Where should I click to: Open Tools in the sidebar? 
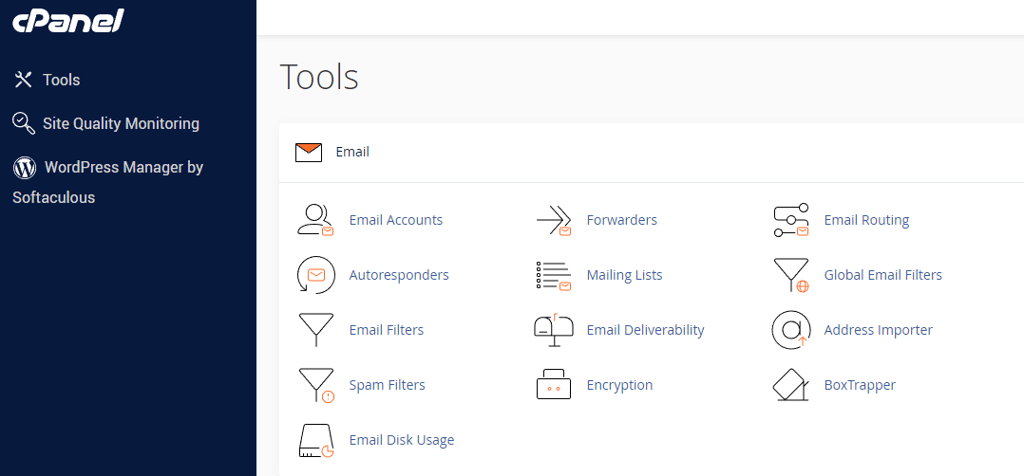point(61,80)
